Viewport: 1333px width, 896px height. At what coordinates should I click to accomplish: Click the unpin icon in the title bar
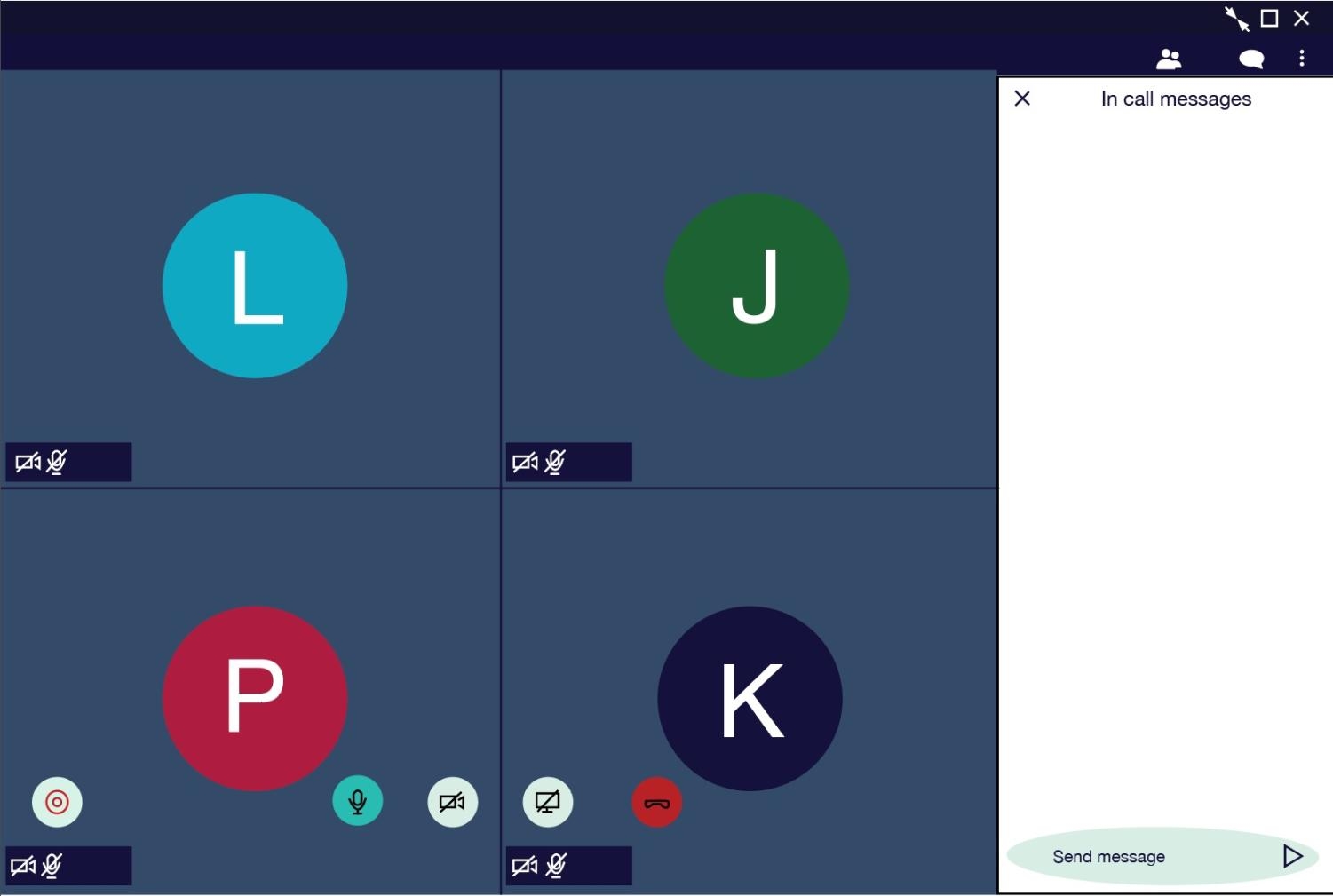click(x=1235, y=19)
